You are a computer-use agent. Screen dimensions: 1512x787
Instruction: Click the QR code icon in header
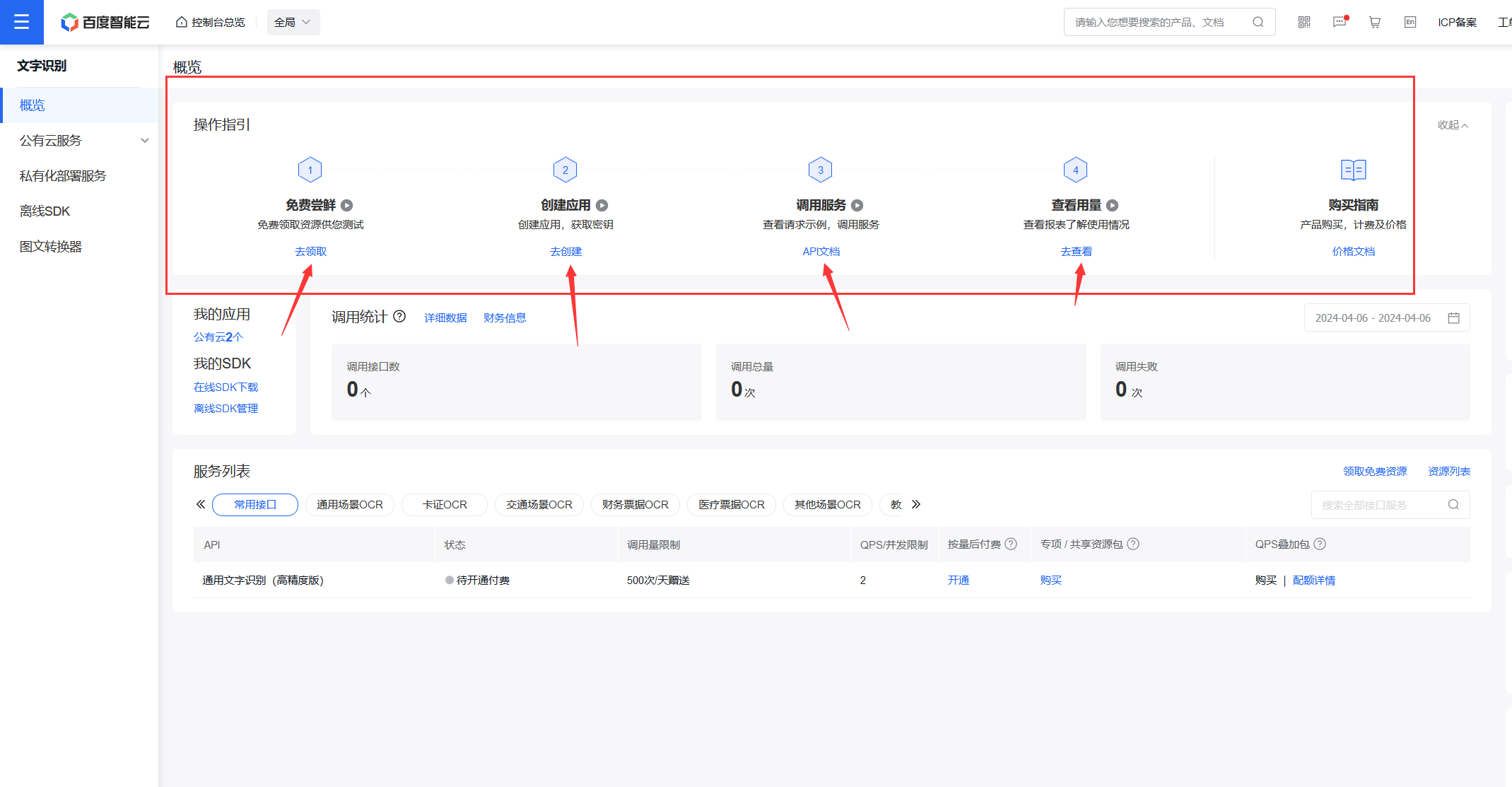(x=1304, y=22)
